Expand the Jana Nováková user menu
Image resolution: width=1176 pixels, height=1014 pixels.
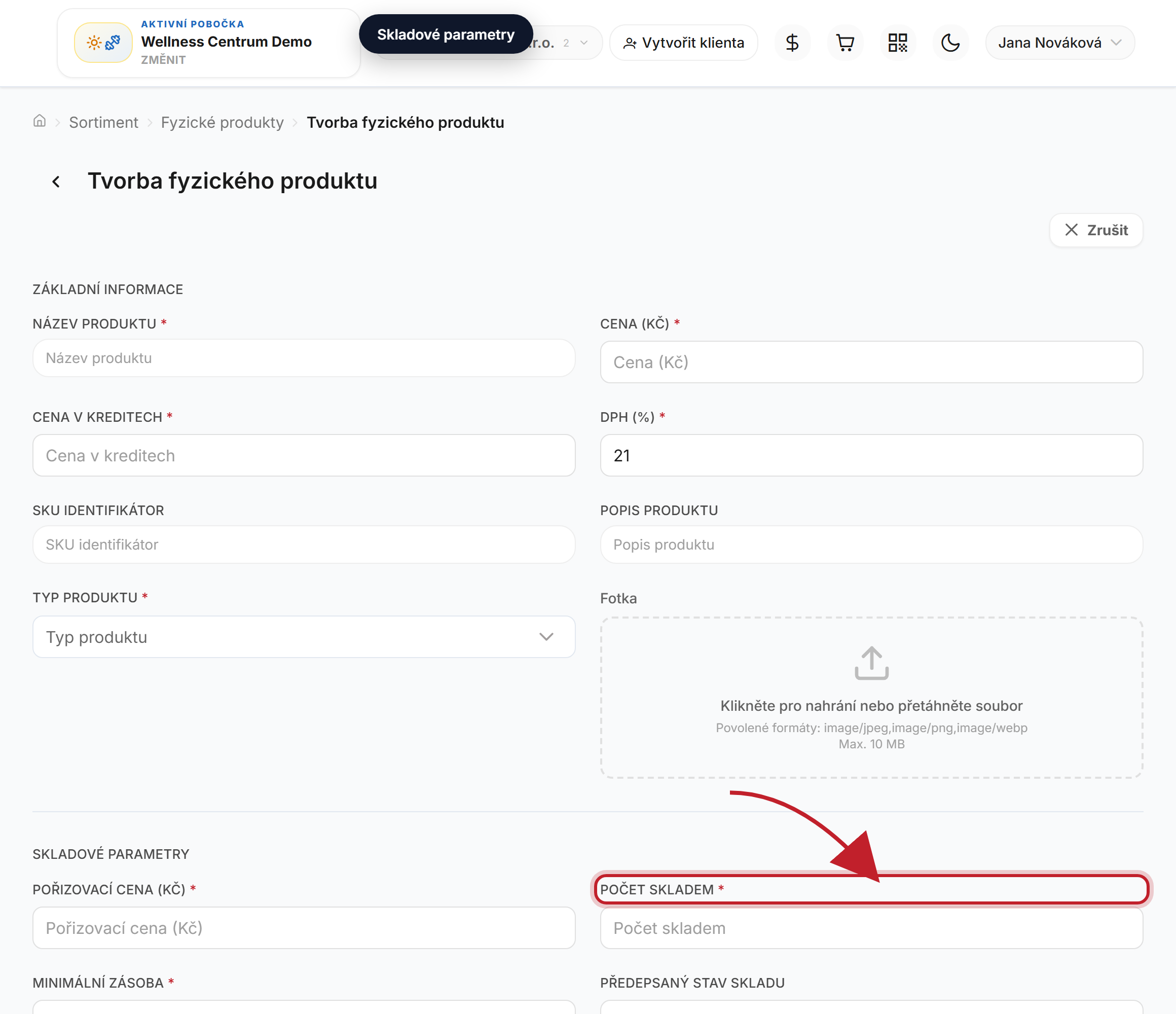(x=1059, y=43)
